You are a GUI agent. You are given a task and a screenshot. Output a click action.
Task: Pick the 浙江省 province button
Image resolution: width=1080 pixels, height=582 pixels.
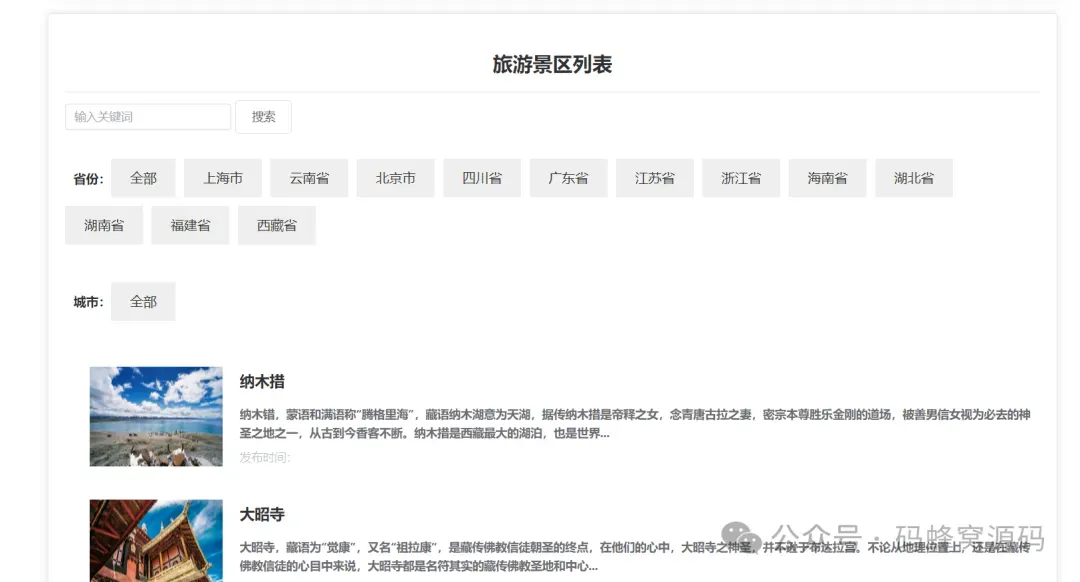pos(741,178)
